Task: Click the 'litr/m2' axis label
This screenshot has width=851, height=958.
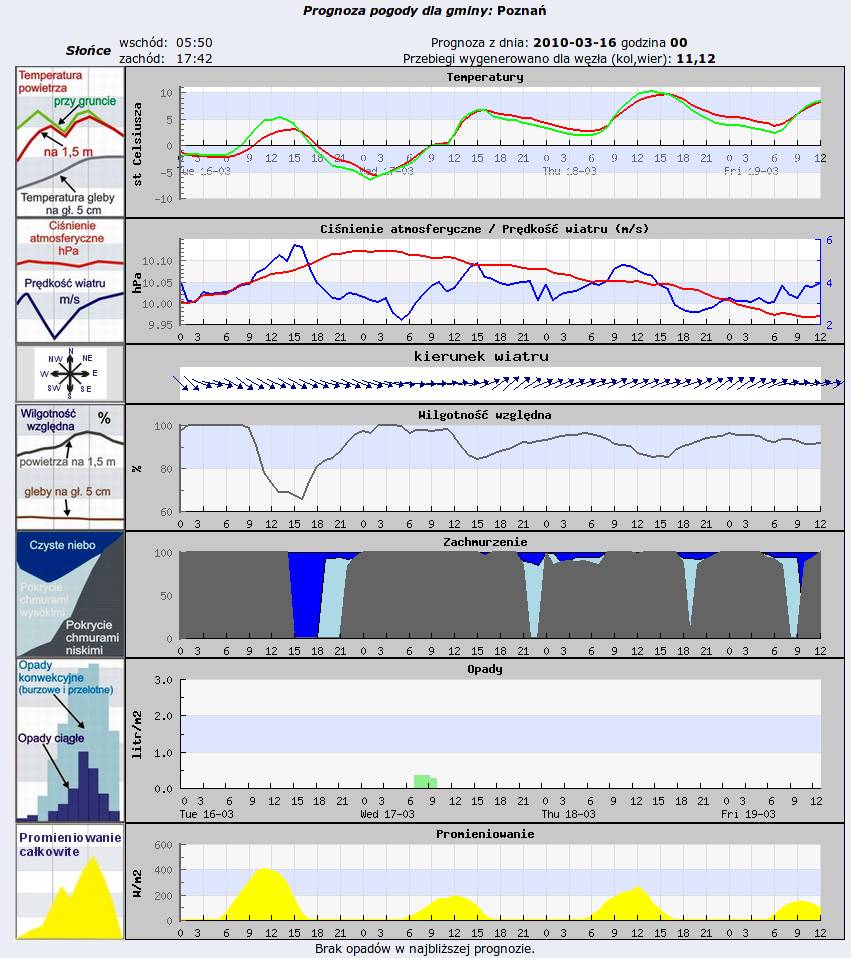Action: (137, 735)
